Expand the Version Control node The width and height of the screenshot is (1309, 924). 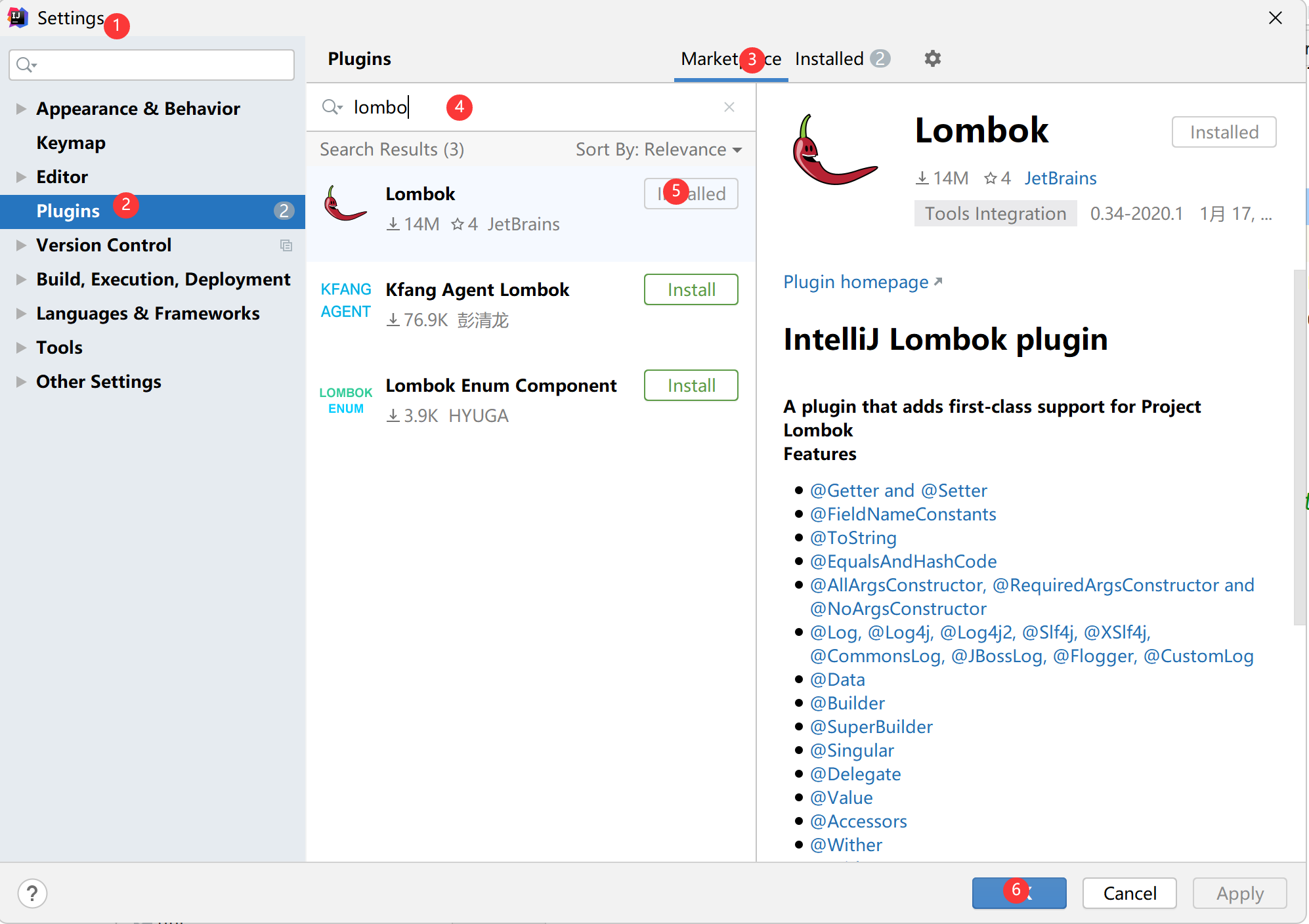pos(21,245)
